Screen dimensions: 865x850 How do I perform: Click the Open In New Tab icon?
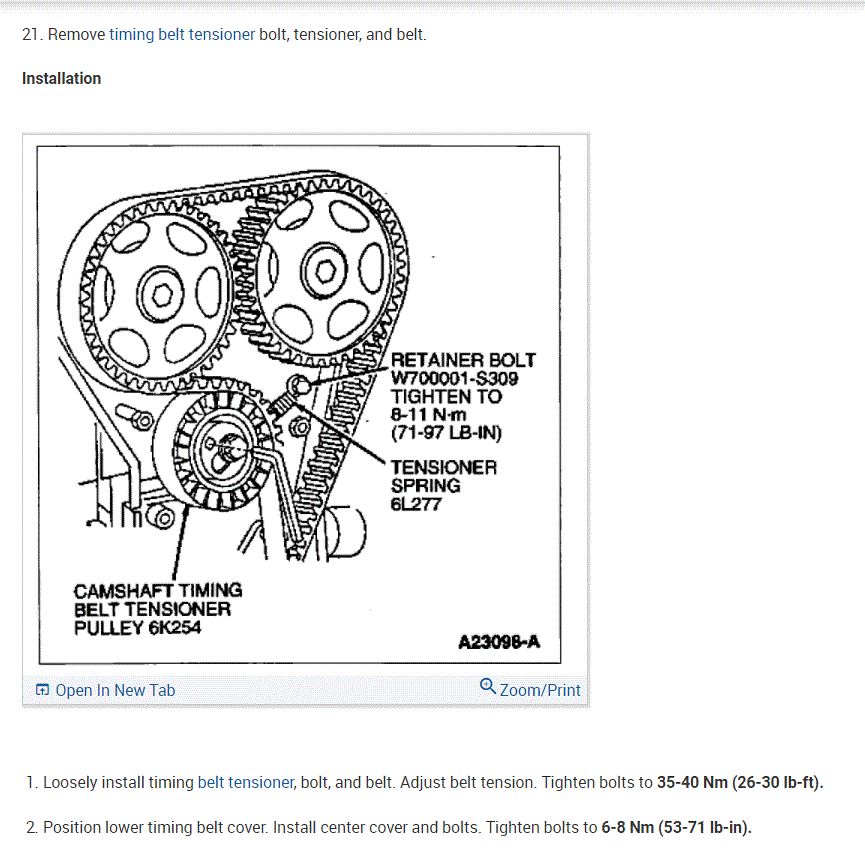click(42, 689)
